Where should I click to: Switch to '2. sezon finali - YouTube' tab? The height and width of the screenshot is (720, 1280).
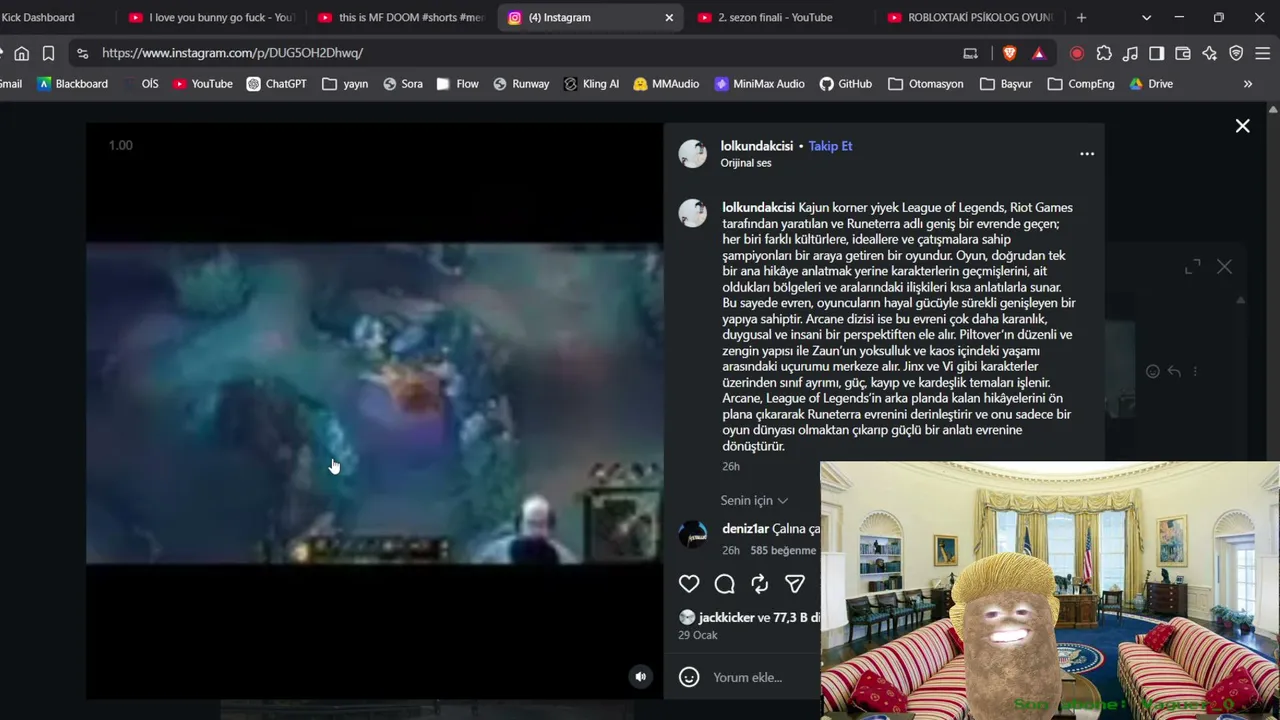pyautogui.click(x=780, y=17)
